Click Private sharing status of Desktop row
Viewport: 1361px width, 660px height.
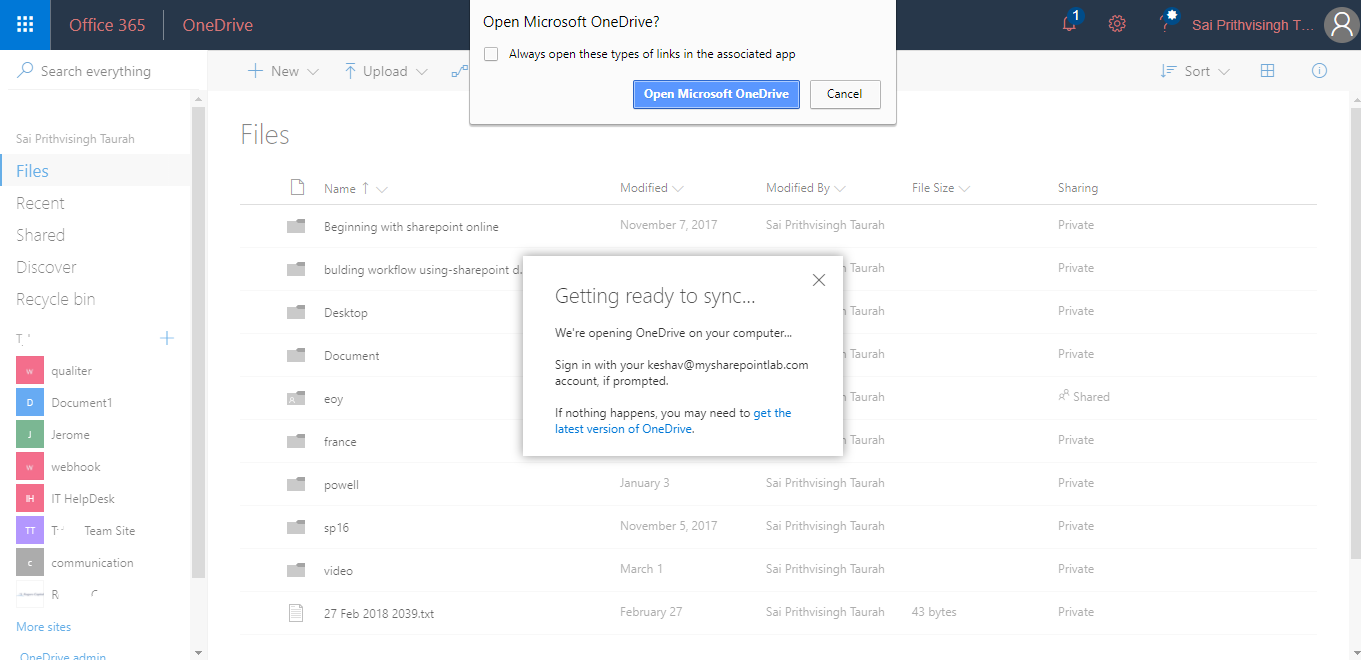click(1076, 311)
